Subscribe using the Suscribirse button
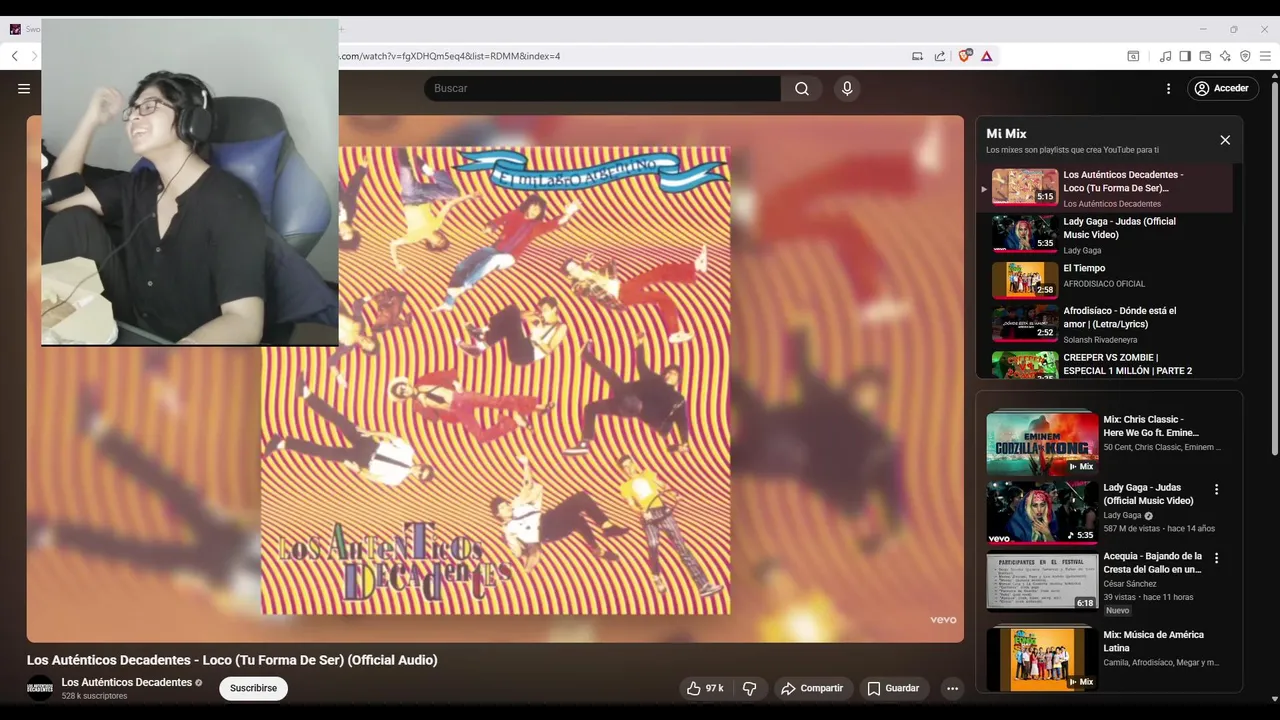The image size is (1280, 720). pyautogui.click(x=253, y=688)
